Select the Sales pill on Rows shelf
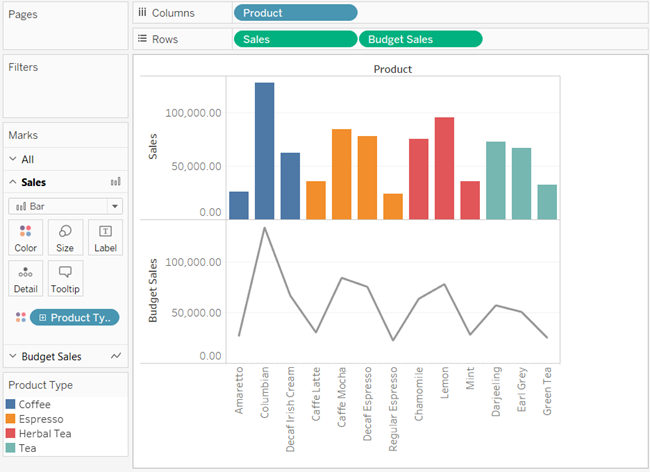The image size is (650, 472). tap(295, 39)
